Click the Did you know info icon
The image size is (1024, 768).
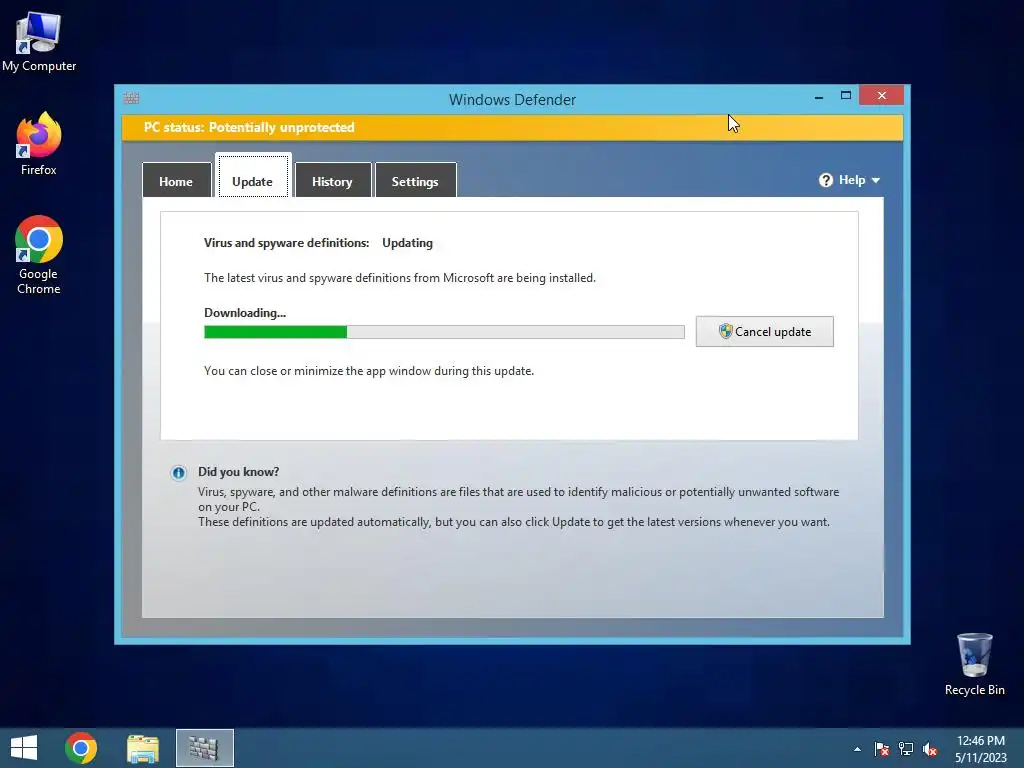coord(178,473)
